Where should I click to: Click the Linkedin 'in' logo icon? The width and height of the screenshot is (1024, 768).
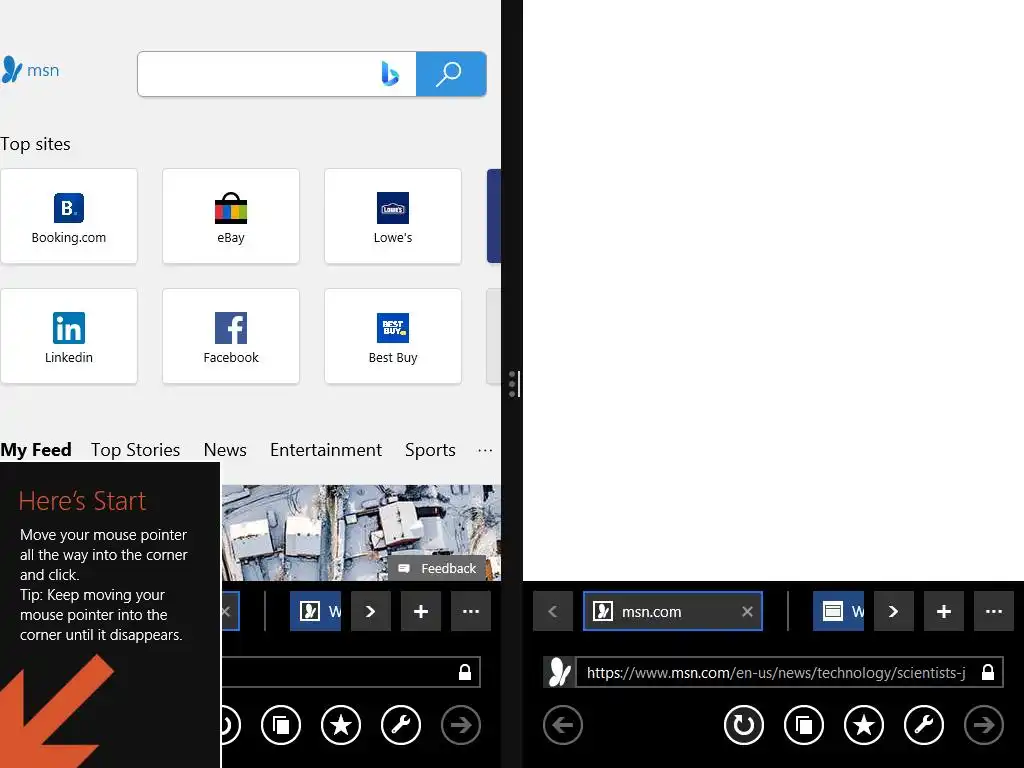[x=69, y=328]
